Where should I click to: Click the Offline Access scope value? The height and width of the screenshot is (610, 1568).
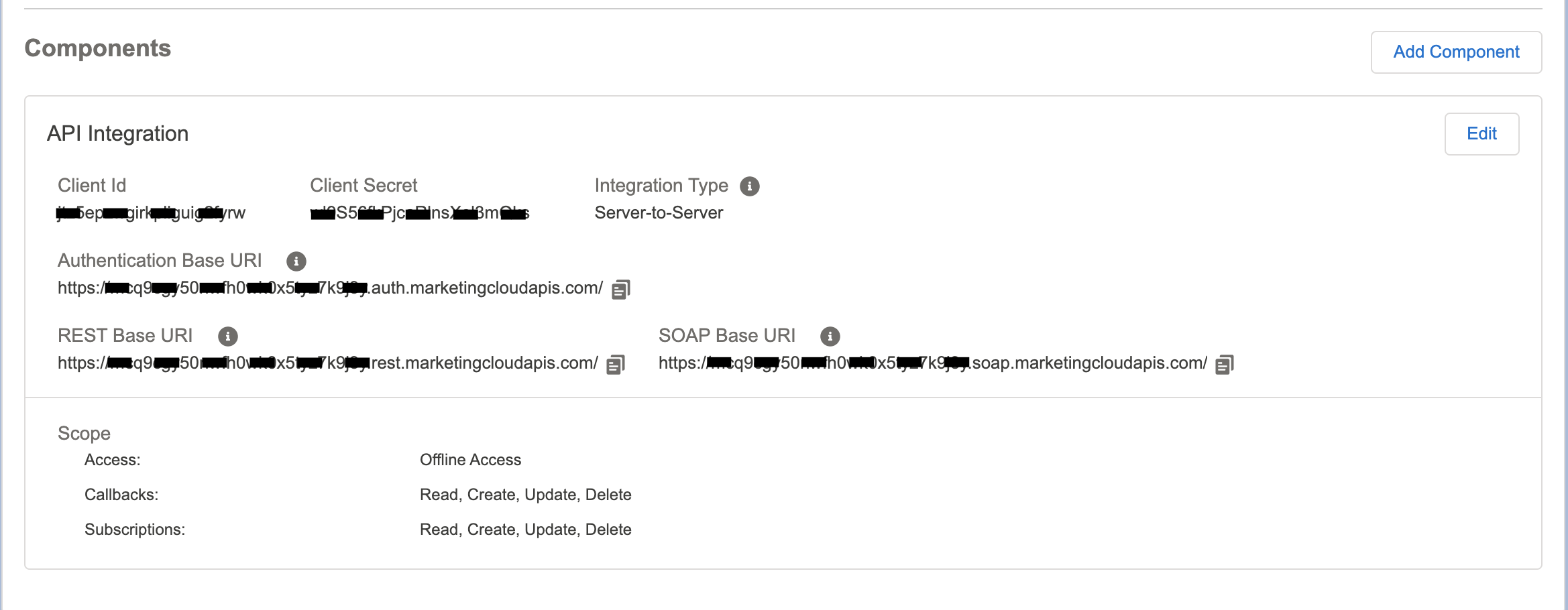(x=470, y=460)
